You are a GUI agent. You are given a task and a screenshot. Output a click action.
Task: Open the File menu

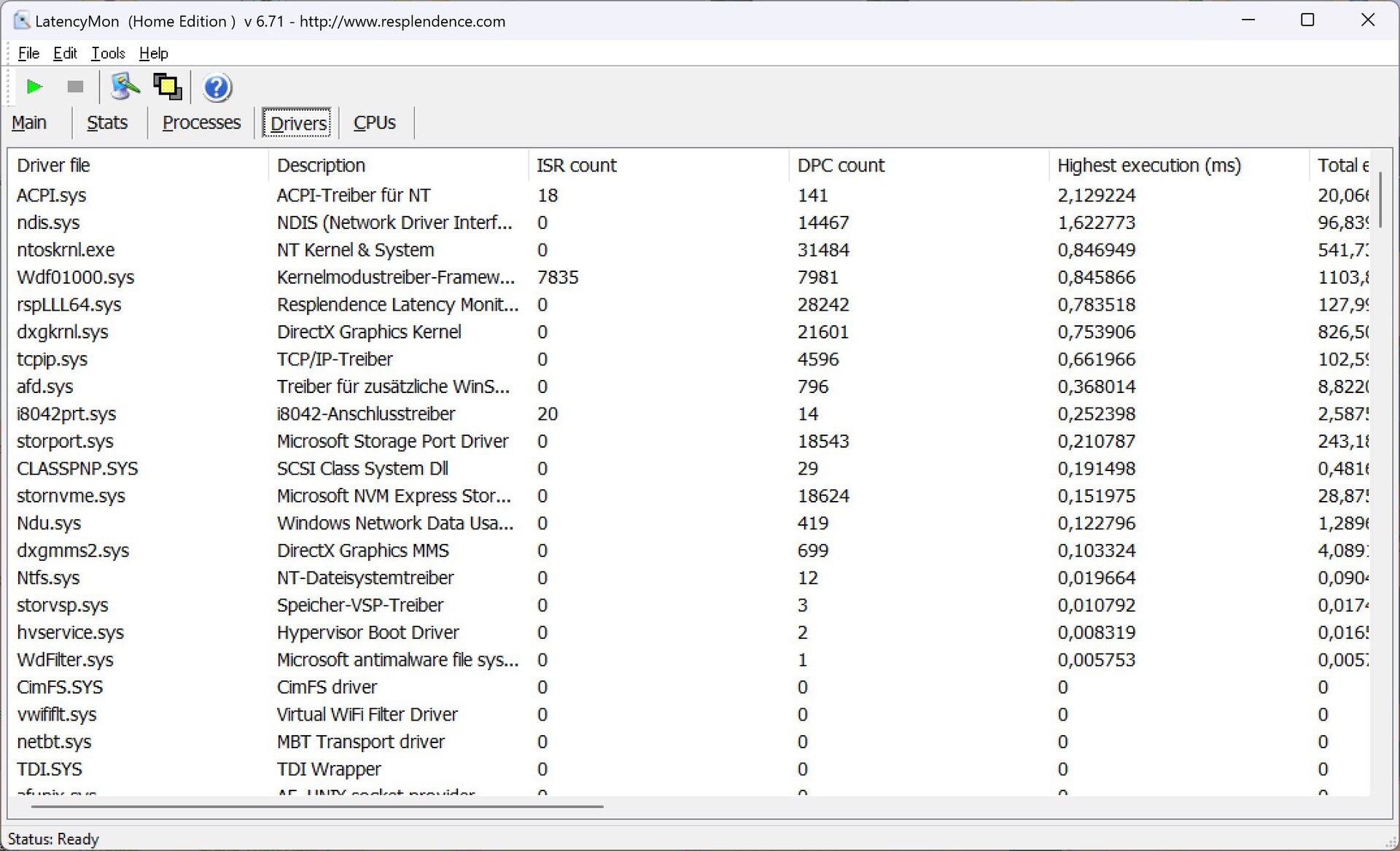pos(28,53)
